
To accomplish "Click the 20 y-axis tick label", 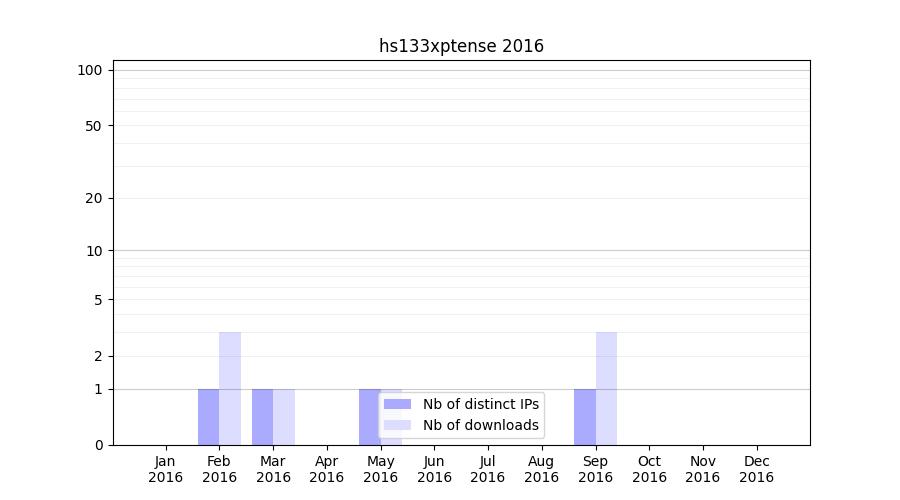I will point(94,198).
